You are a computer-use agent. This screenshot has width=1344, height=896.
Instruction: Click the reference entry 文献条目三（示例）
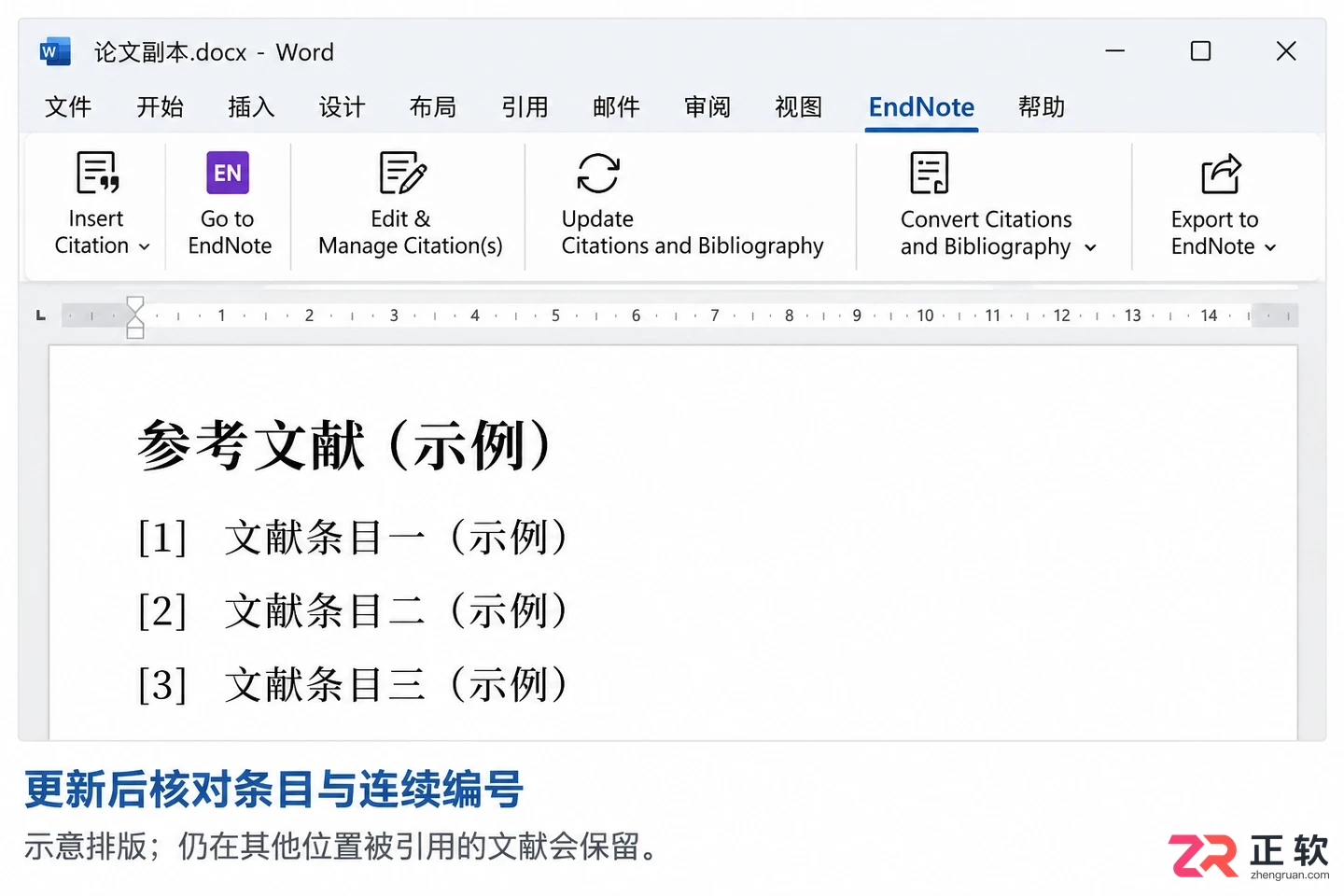(x=396, y=685)
